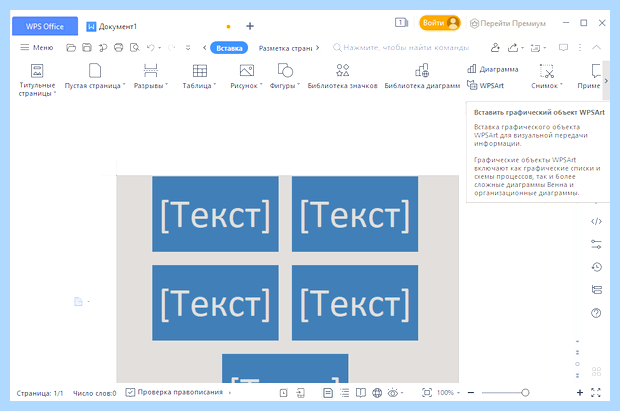Open Фигуры shapes dropdown

[285, 76]
